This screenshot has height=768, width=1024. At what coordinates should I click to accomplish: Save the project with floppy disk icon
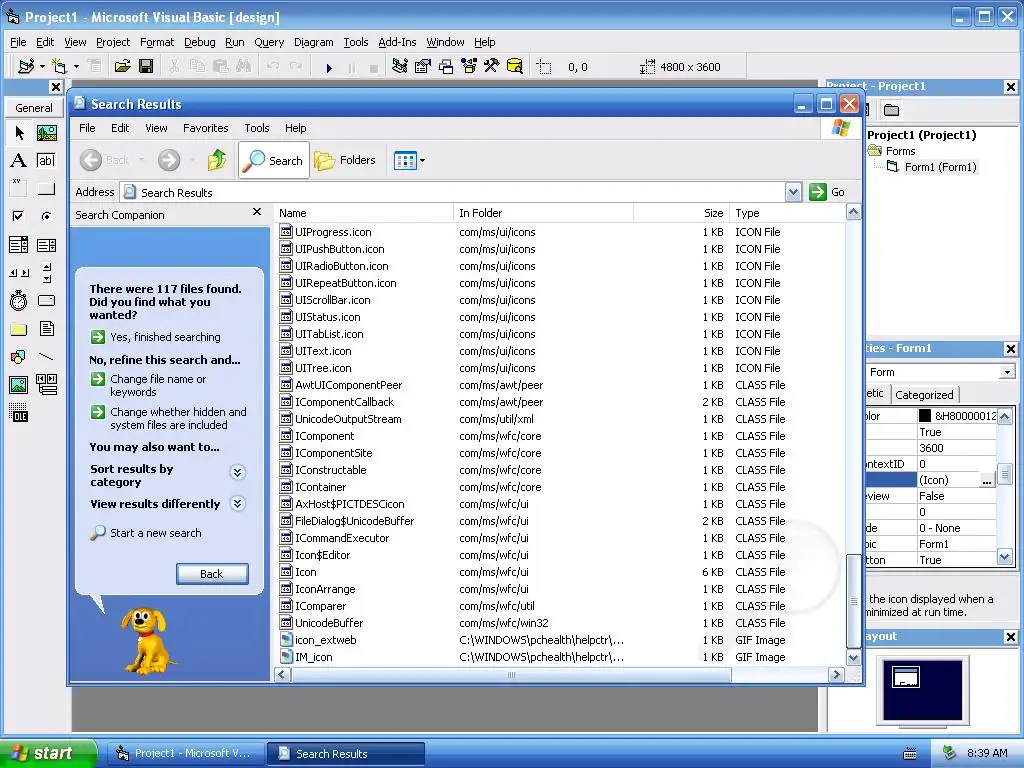[146, 66]
